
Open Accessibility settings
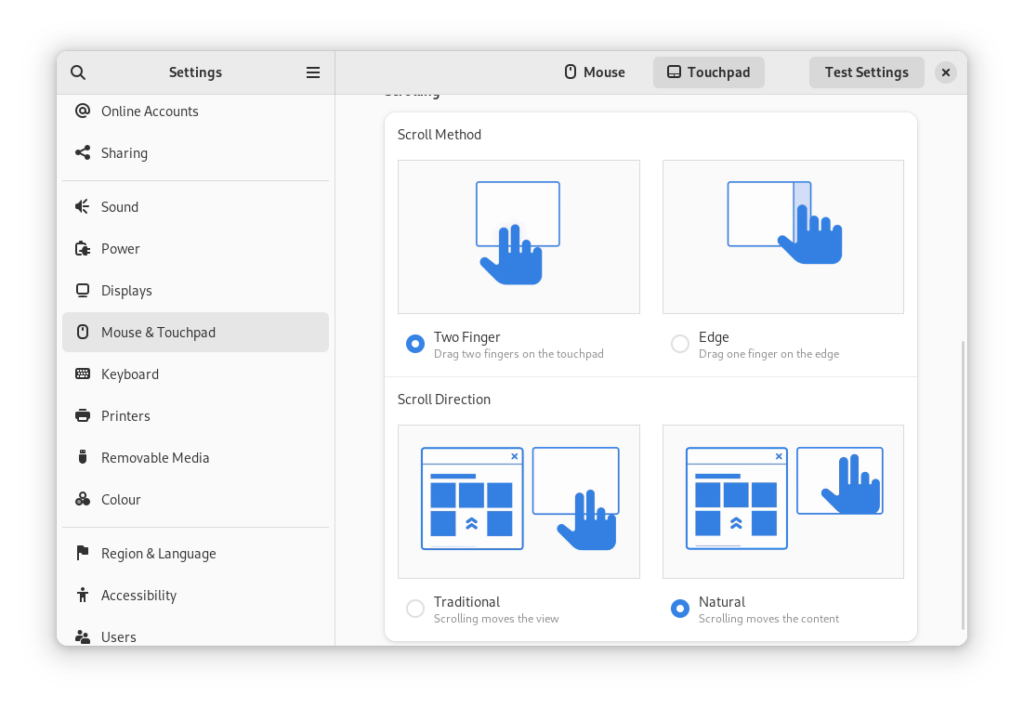pos(83,595)
